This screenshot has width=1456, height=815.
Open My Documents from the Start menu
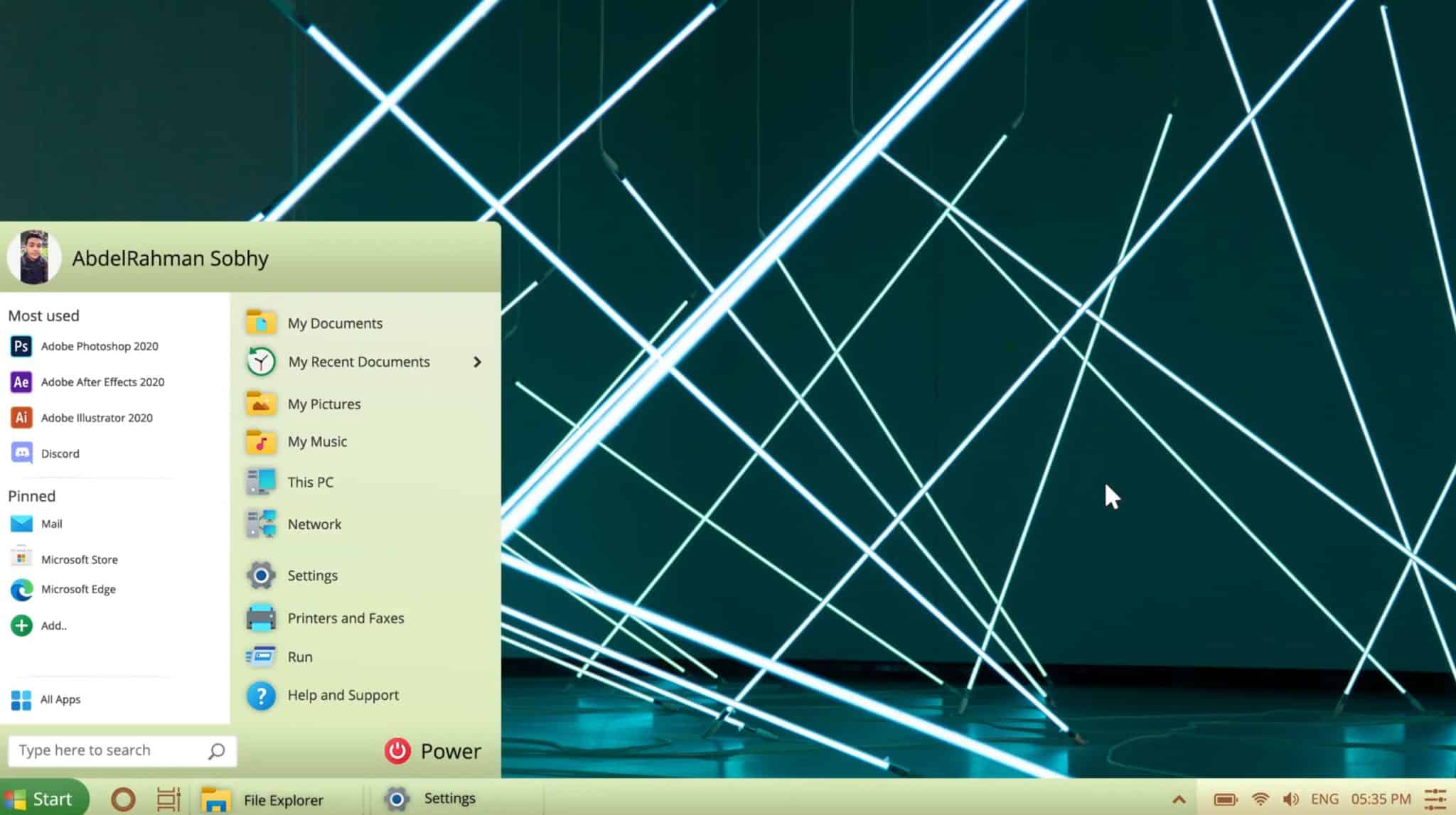[x=334, y=323]
